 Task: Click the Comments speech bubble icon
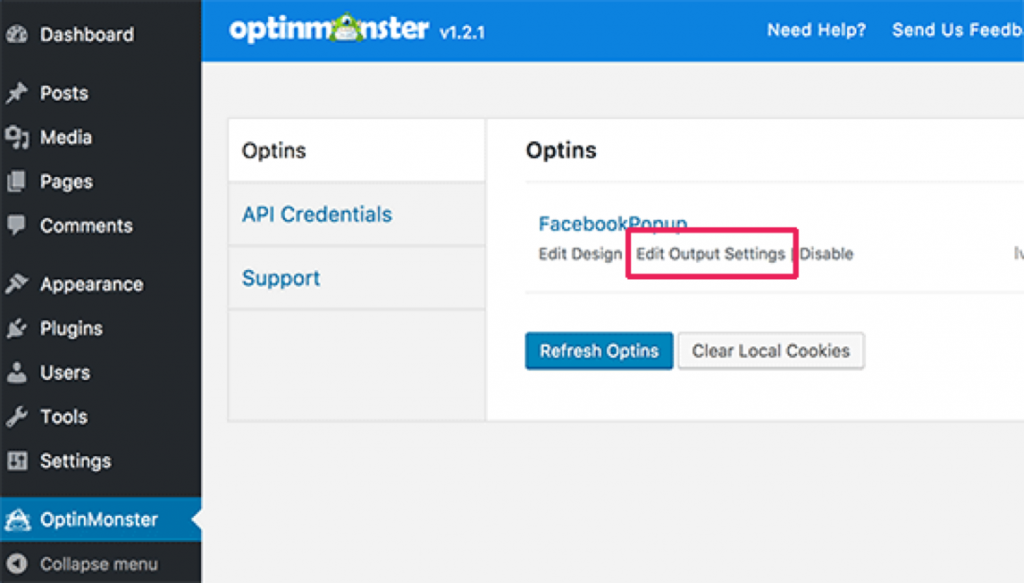point(17,226)
